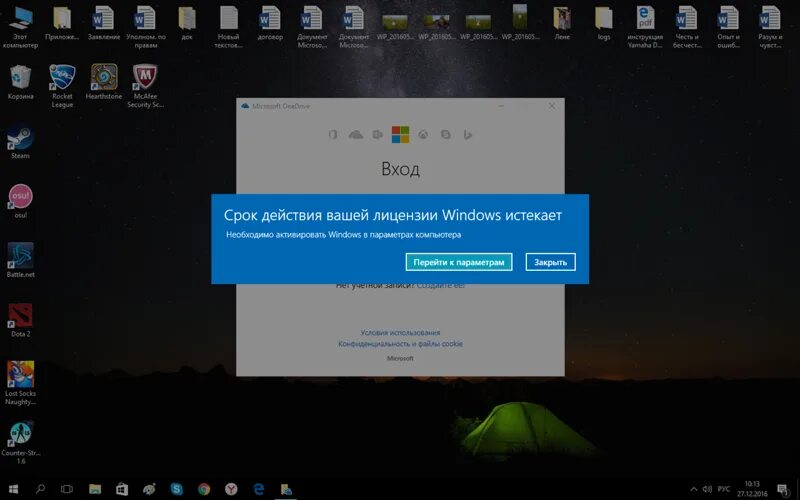Open the Windows Start menu

[x=14, y=489]
